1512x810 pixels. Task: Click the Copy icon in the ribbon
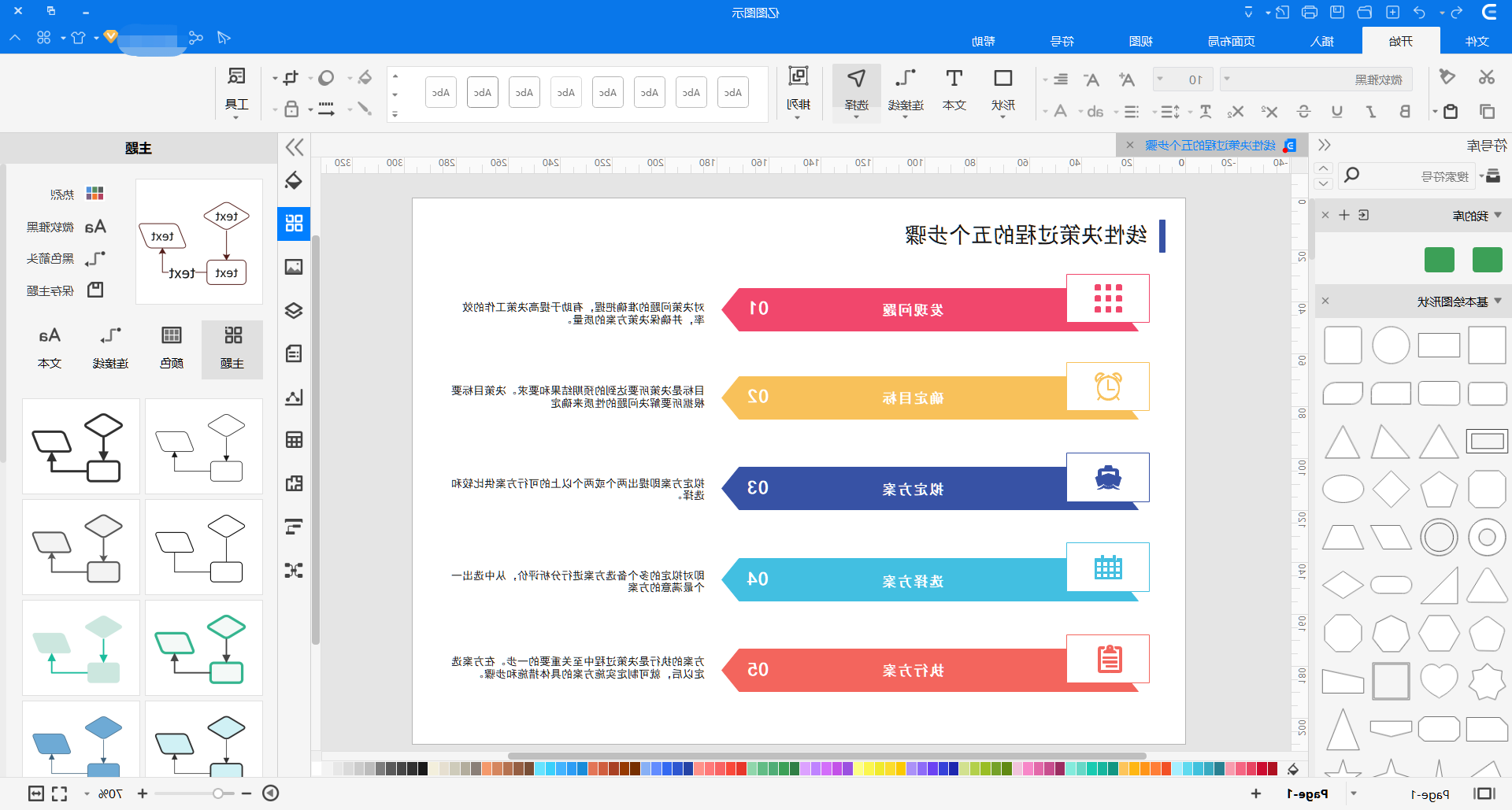pos(1487,111)
